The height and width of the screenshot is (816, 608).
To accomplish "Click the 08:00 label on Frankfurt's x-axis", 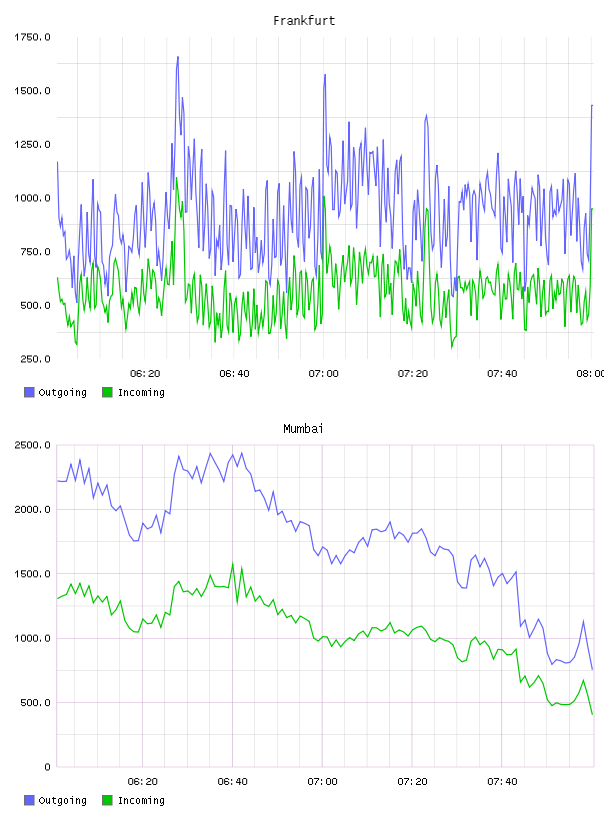I will (x=591, y=373).
